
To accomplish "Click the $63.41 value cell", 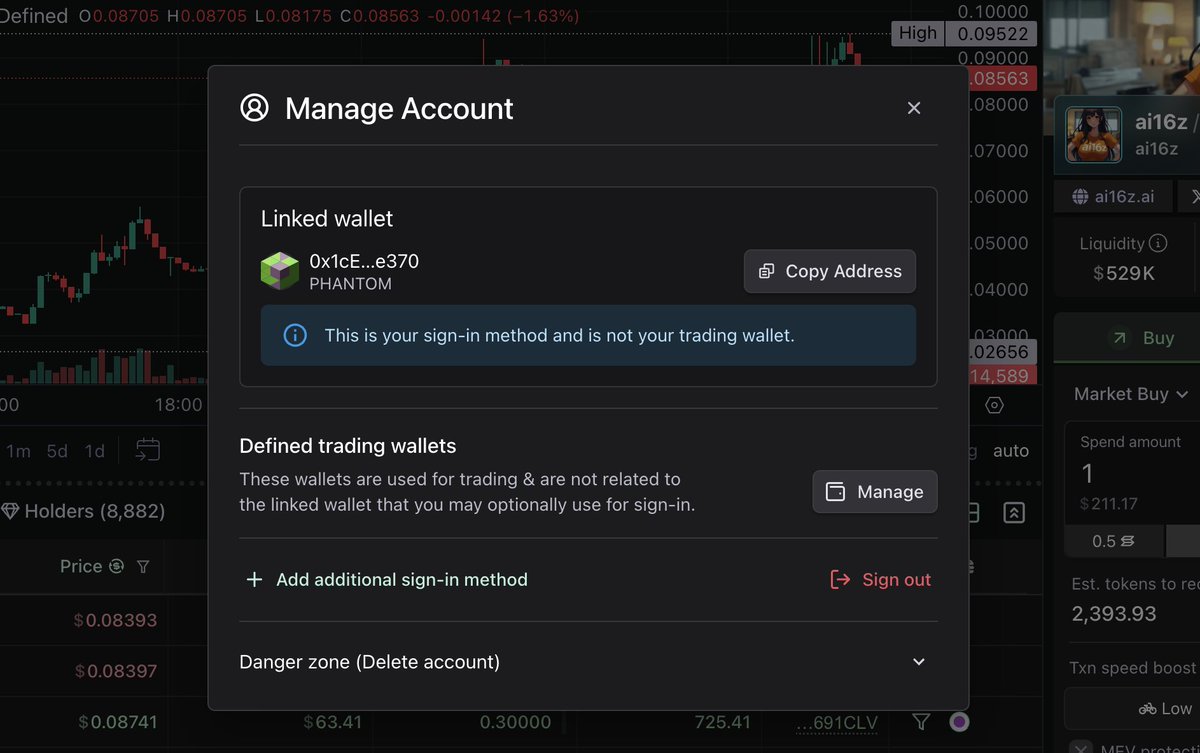I will [333, 722].
